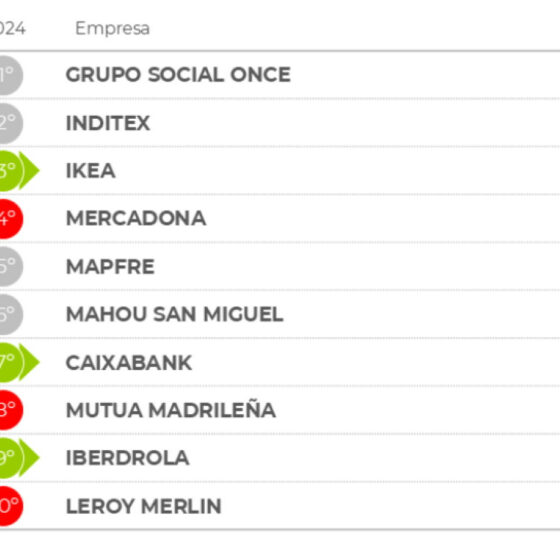Screen dimensions: 560x560
Task: Select the IBERDROLA row name
Action: pos(128,458)
